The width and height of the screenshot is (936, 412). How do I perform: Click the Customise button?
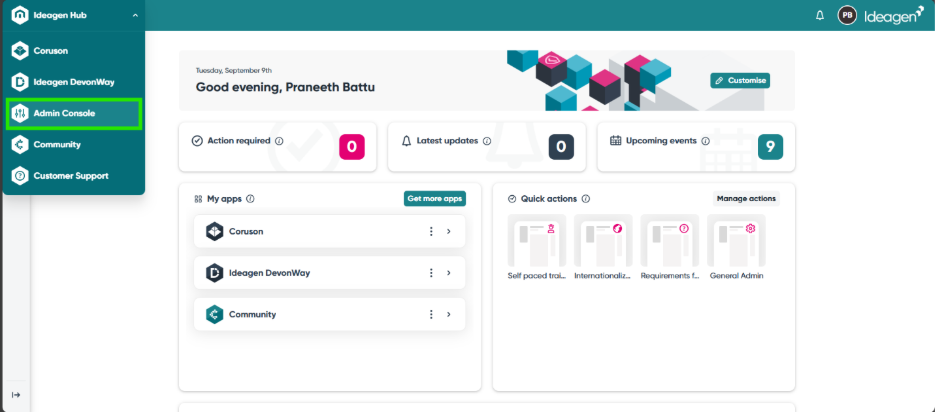pos(740,80)
